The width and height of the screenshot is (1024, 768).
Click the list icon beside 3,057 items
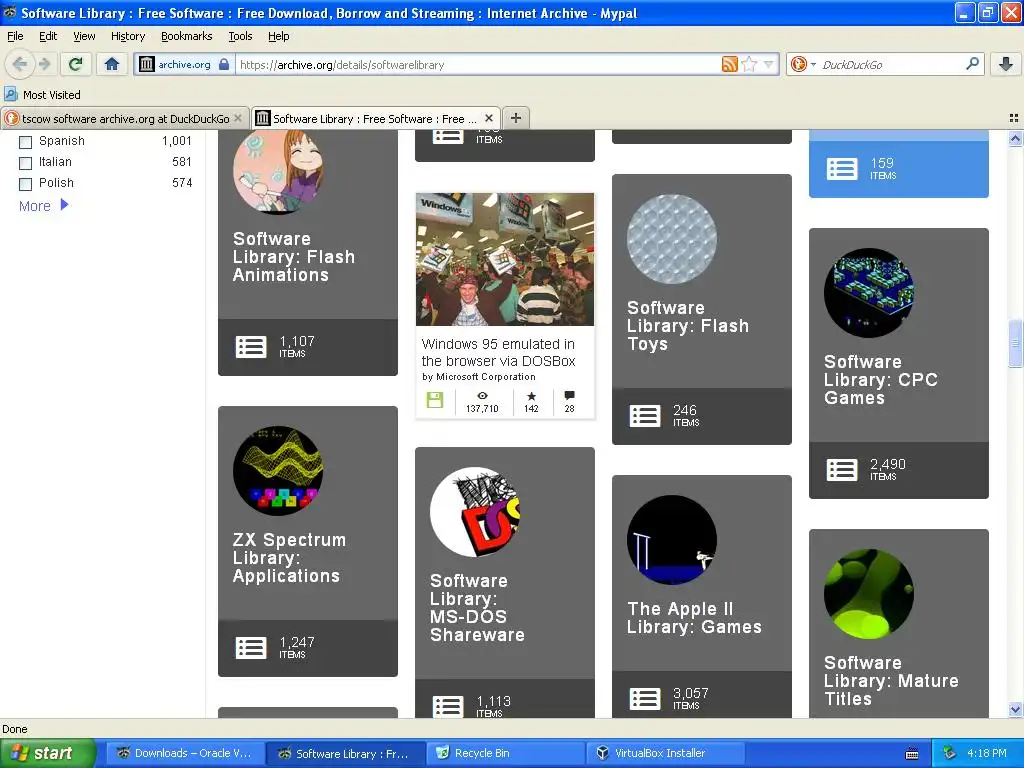[645, 699]
